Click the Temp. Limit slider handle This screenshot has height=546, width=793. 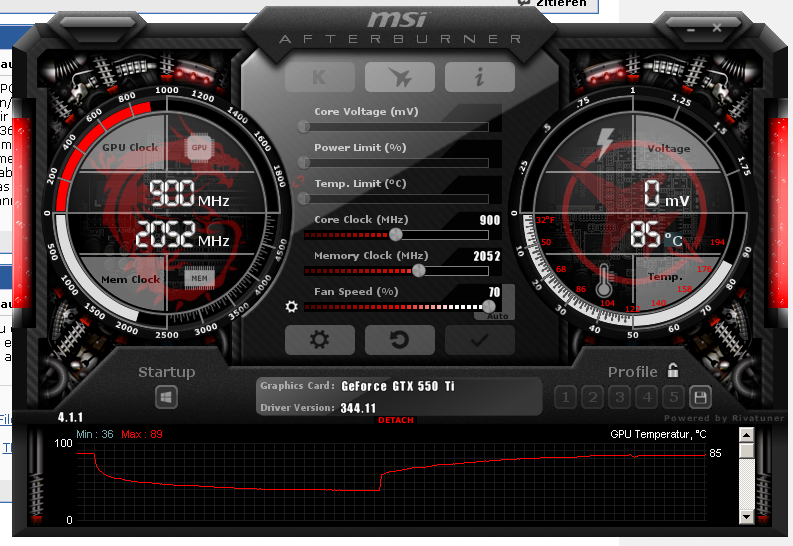304,198
